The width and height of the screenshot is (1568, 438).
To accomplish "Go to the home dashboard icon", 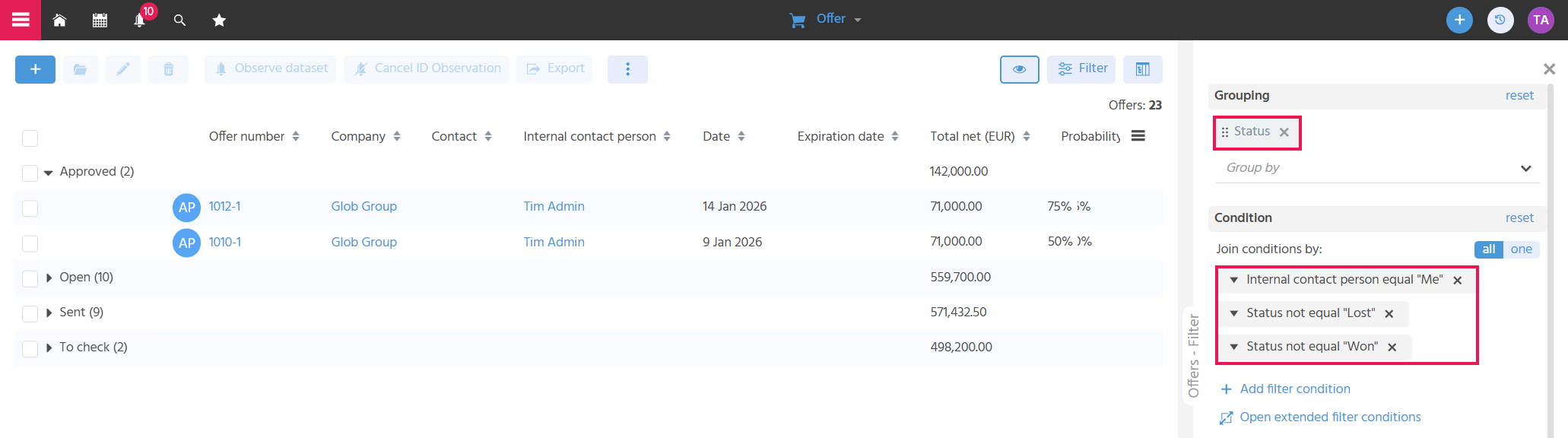I will pos(59,21).
